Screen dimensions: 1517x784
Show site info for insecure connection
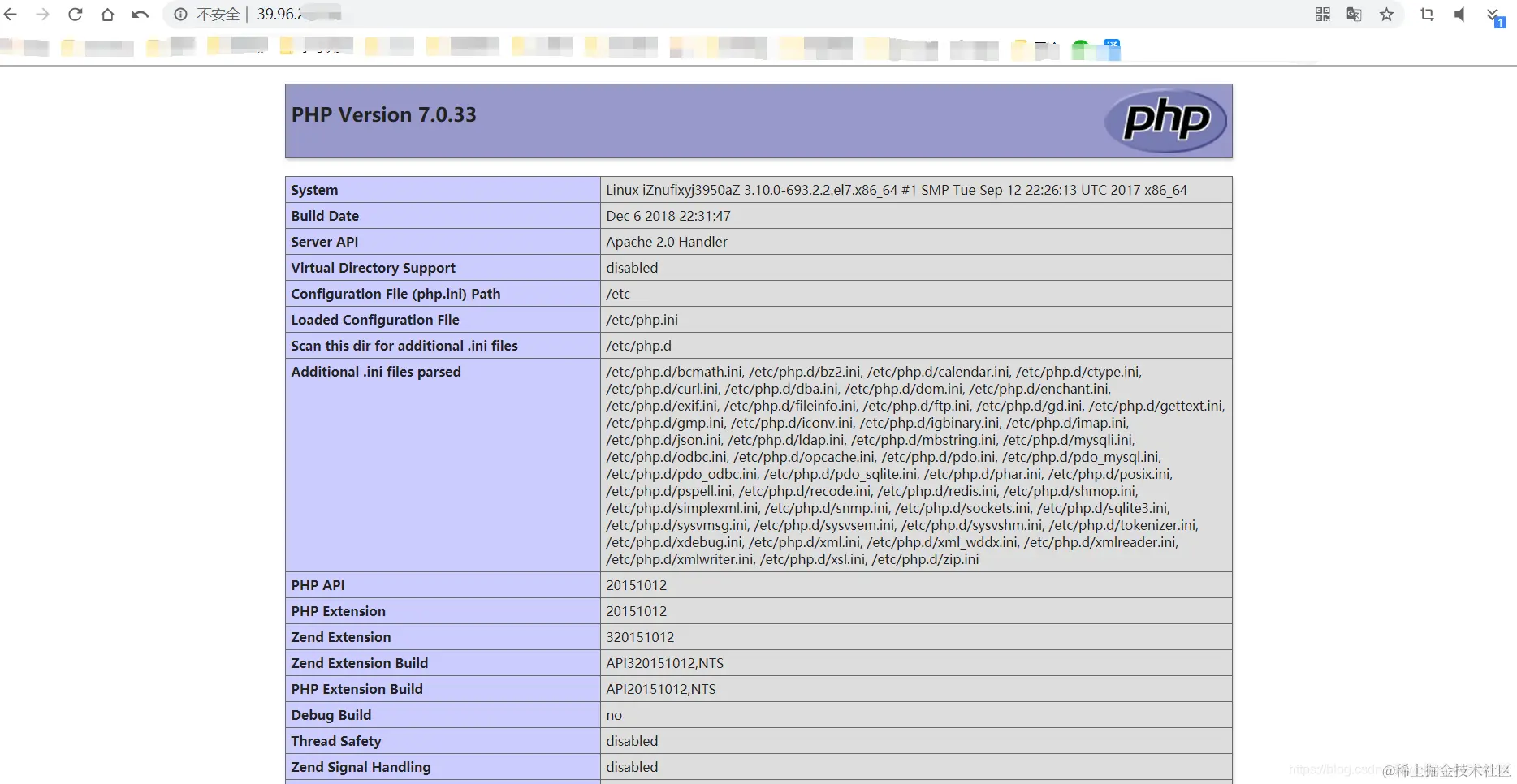point(180,15)
